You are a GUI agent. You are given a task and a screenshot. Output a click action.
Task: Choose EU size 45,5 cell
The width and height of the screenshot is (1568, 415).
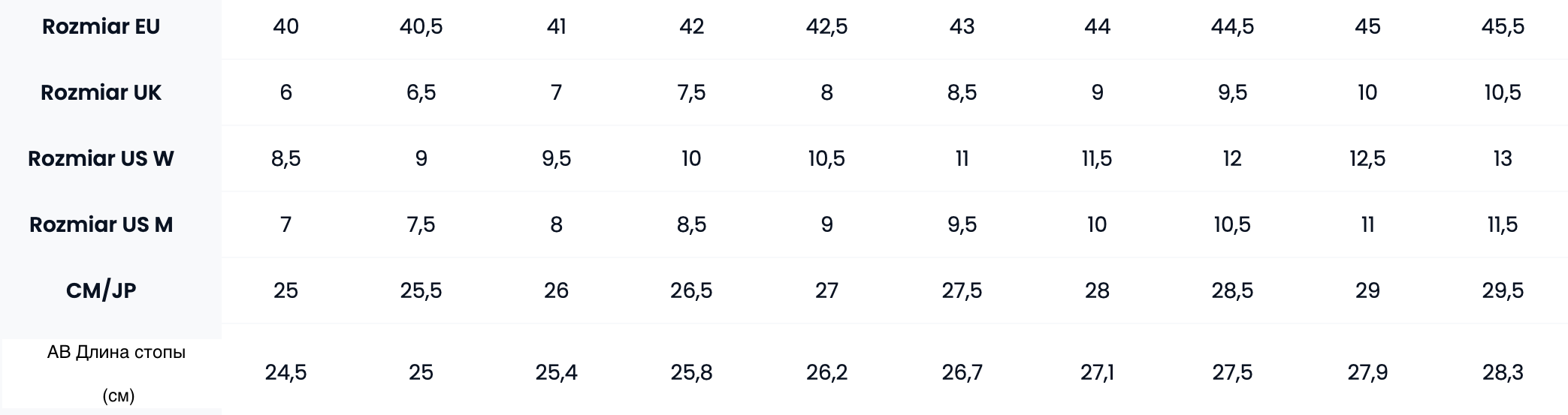(x=1503, y=27)
